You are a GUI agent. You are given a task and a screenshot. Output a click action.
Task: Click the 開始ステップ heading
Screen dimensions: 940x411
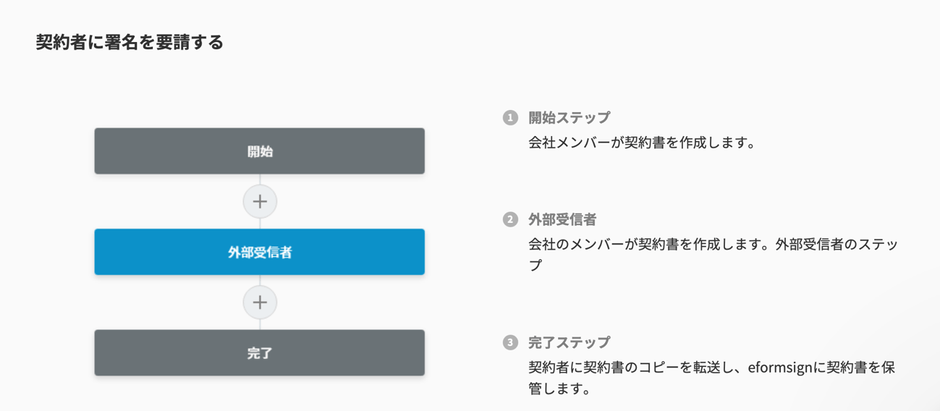click(569, 118)
